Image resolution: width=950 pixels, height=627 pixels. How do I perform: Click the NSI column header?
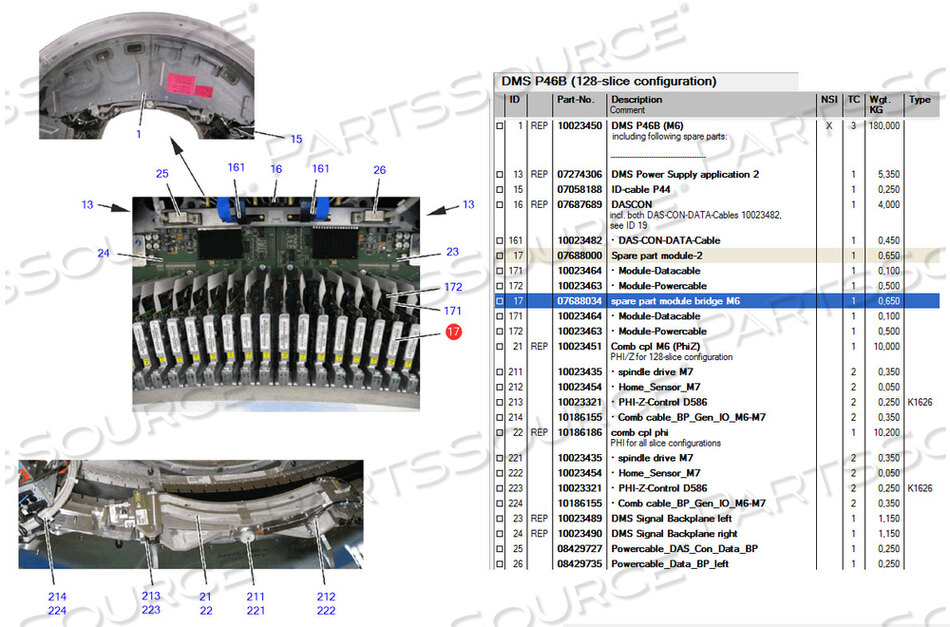click(829, 104)
